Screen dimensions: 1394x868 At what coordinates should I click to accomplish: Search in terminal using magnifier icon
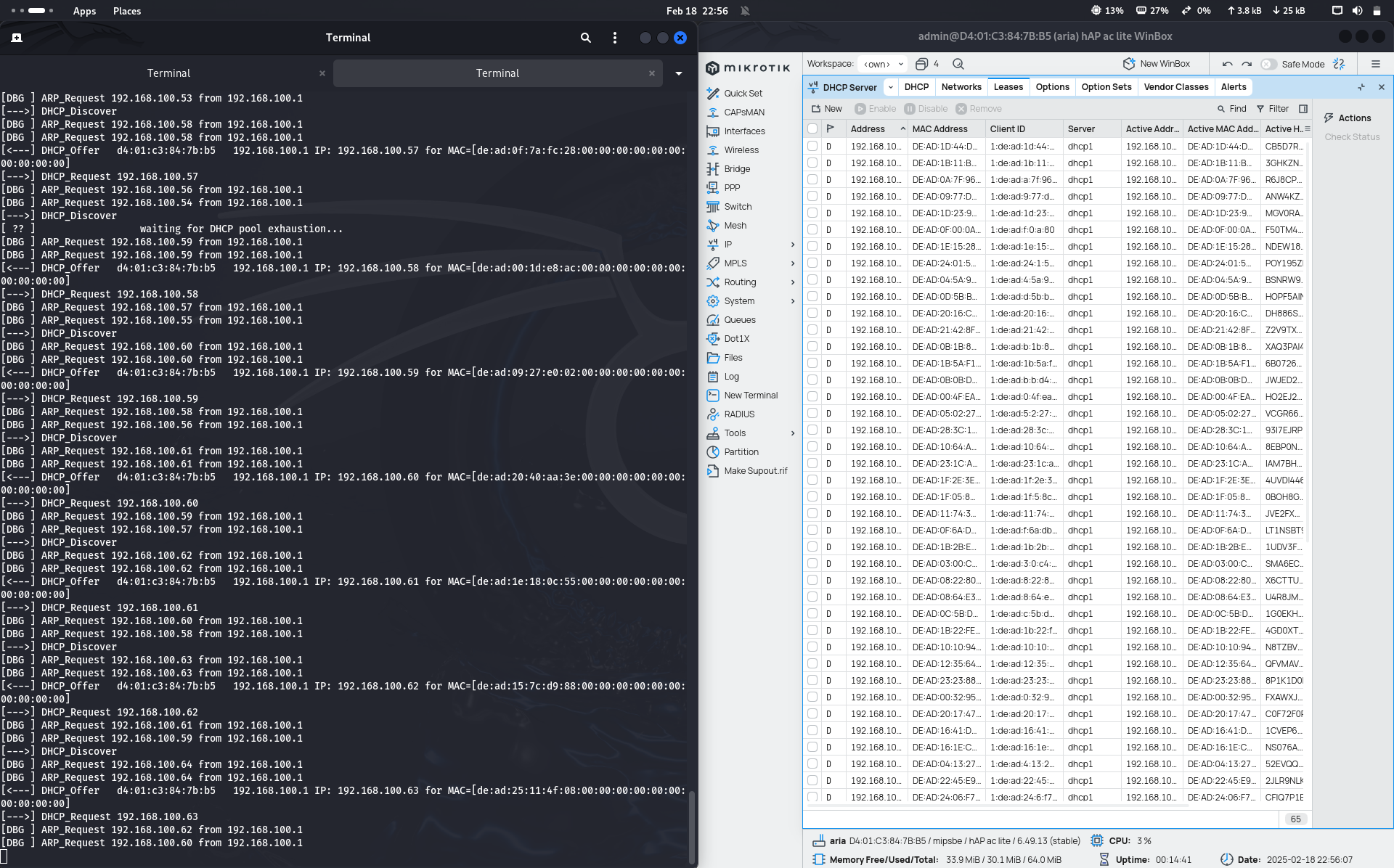coord(585,38)
